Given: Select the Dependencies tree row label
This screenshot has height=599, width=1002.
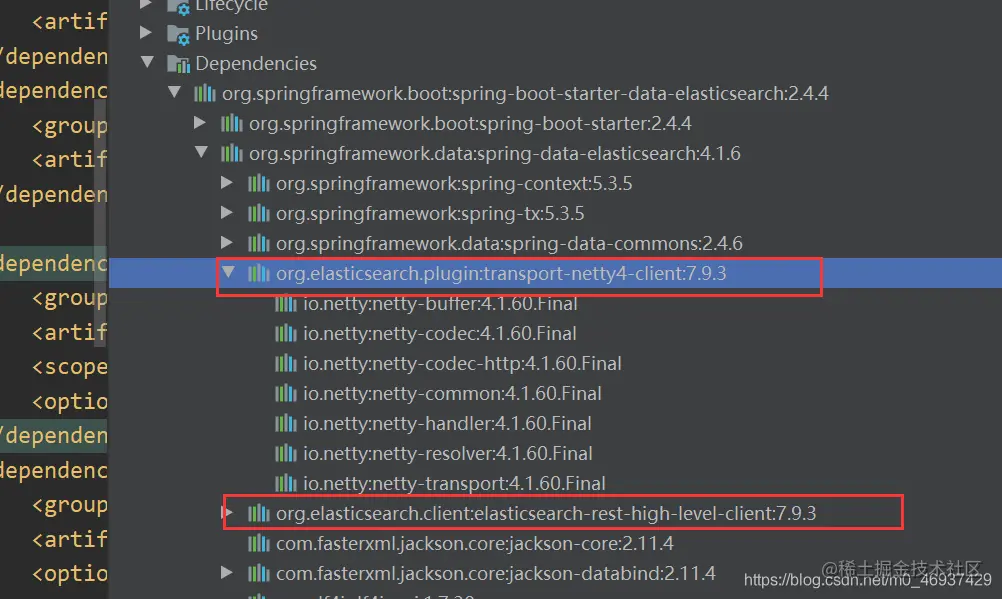Looking at the screenshot, I should 256,63.
